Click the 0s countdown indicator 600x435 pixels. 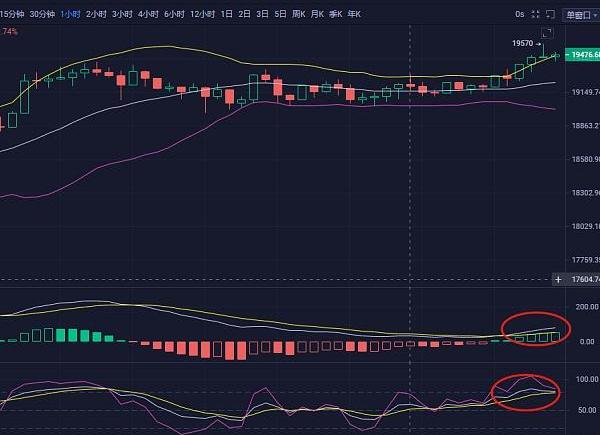click(x=519, y=14)
